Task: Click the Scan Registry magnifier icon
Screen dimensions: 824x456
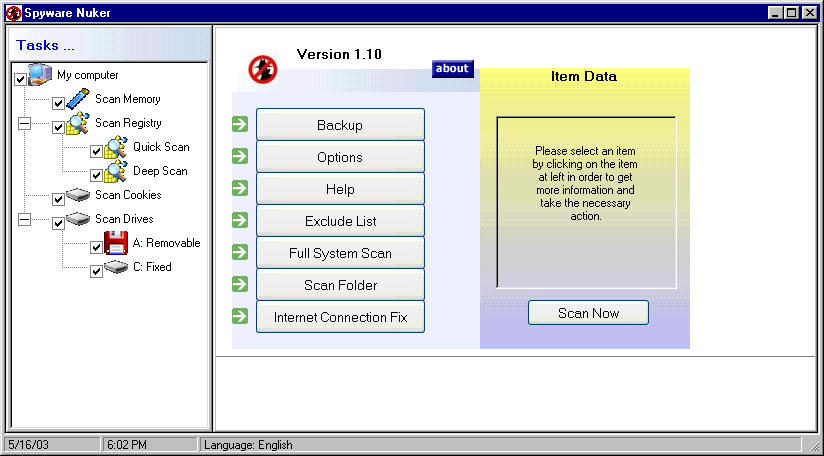Action: pos(78,123)
